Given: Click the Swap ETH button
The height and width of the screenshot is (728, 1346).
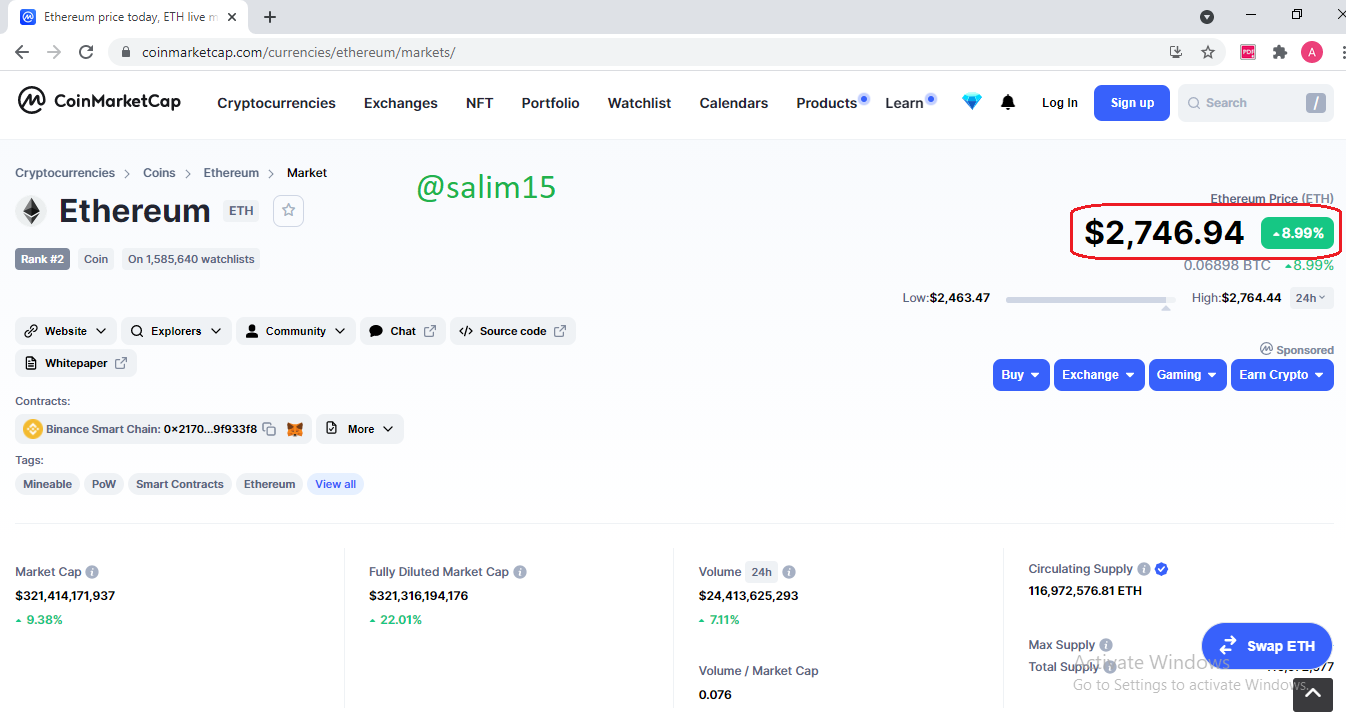Looking at the screenshot, I should tap(1268, 646).
